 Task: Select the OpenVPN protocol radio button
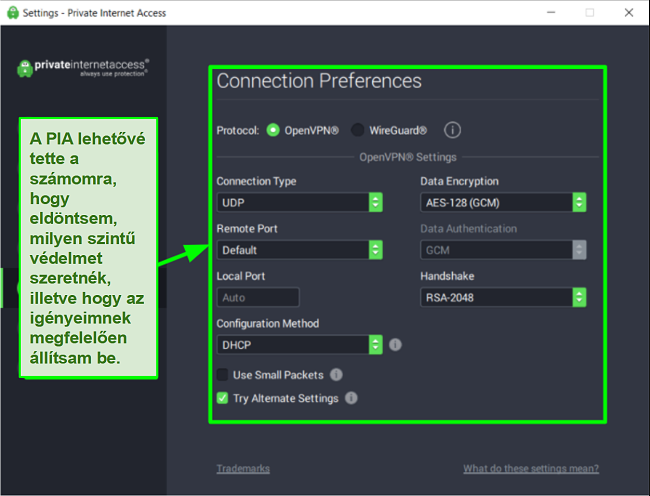pos(273,130)
